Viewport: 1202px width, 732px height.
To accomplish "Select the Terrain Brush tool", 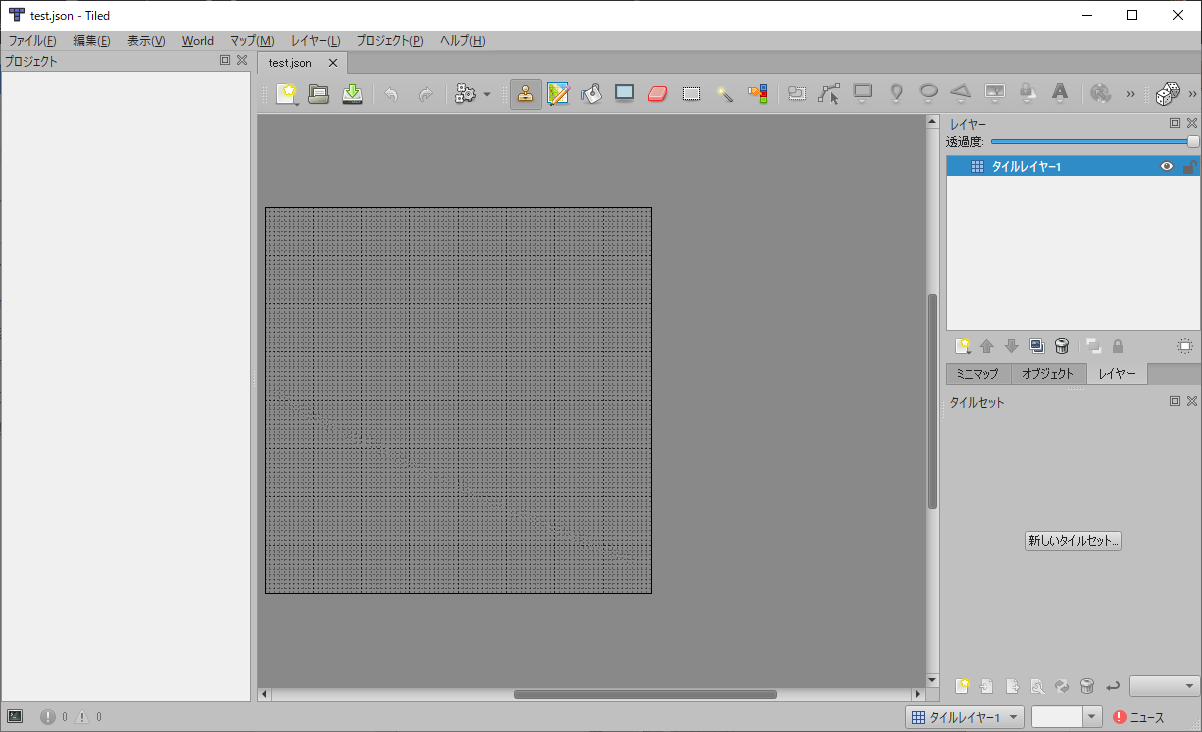I will [558, 94].
